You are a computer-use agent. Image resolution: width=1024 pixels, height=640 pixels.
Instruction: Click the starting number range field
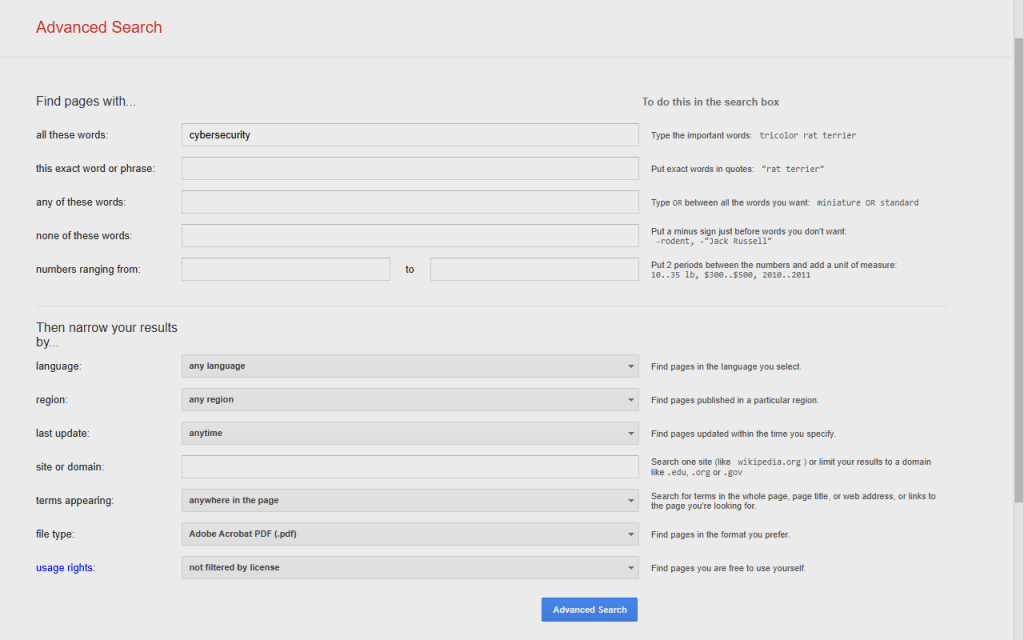285,269
